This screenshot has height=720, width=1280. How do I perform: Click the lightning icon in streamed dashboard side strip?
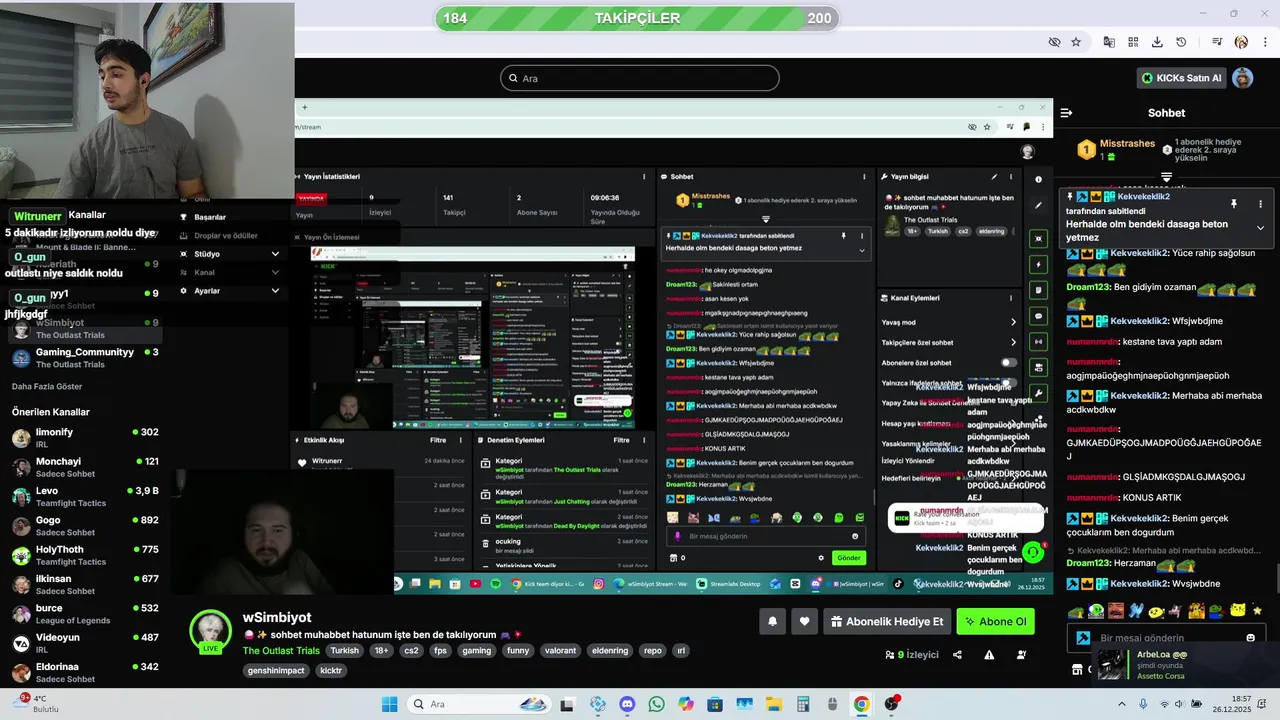pyautogui.click(x=1038, y=265)
